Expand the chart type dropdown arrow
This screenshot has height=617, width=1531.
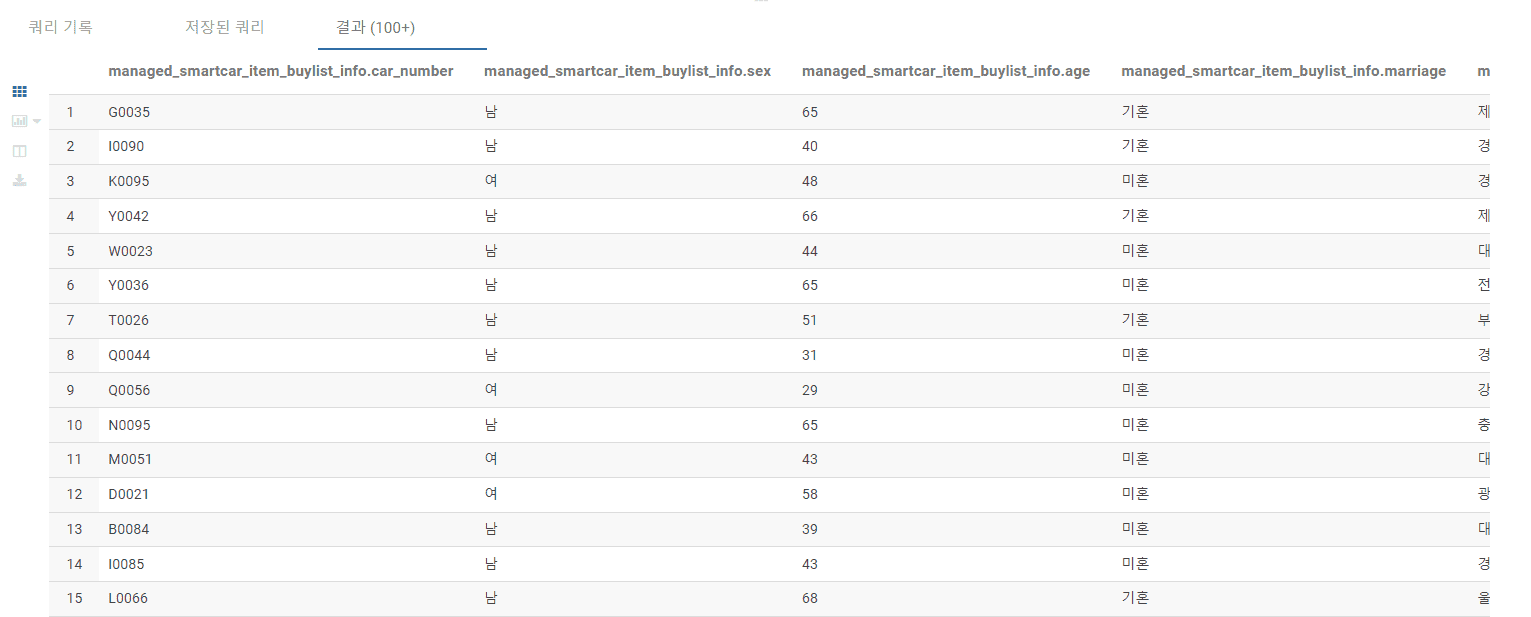pyautogui.click(x=37, y=121)
